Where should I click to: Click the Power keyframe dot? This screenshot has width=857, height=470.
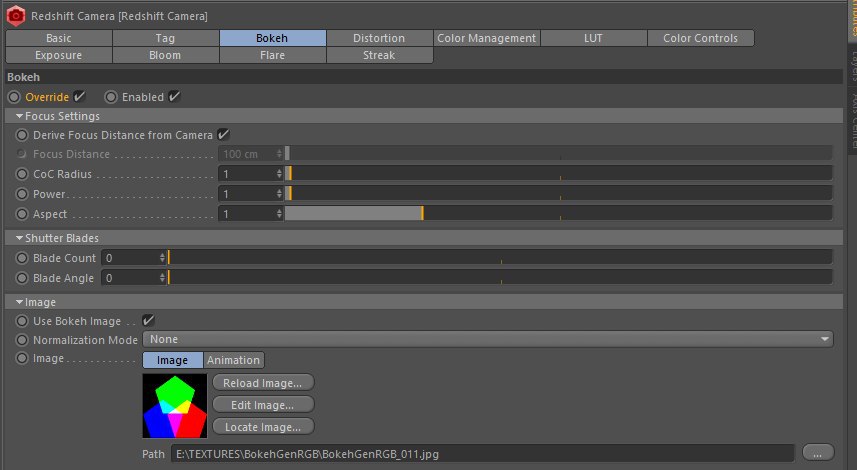coord(22,194)
